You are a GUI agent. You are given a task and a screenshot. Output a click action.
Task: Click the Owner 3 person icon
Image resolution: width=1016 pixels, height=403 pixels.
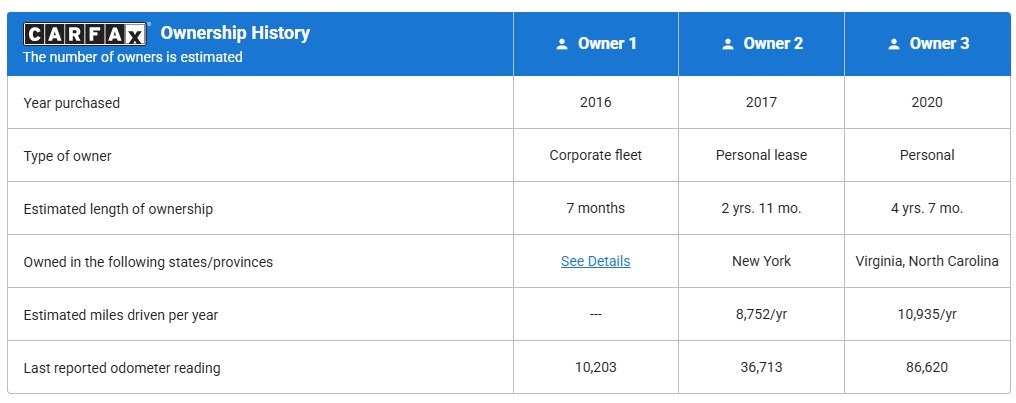[894, 44]
